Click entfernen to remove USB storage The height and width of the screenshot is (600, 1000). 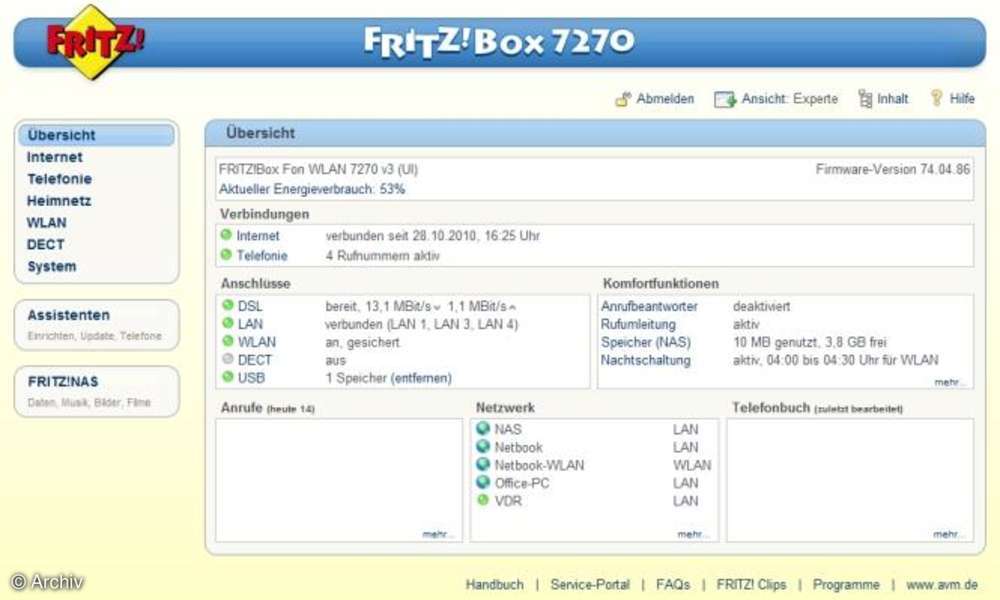click(421, 378)
